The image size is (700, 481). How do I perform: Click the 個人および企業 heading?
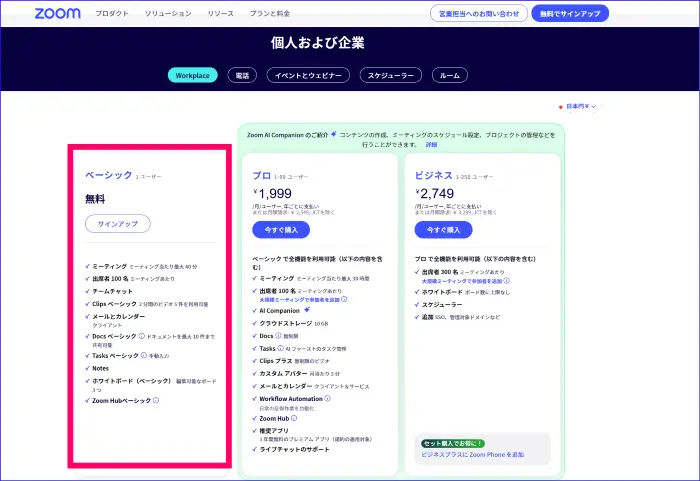(317, 43)
